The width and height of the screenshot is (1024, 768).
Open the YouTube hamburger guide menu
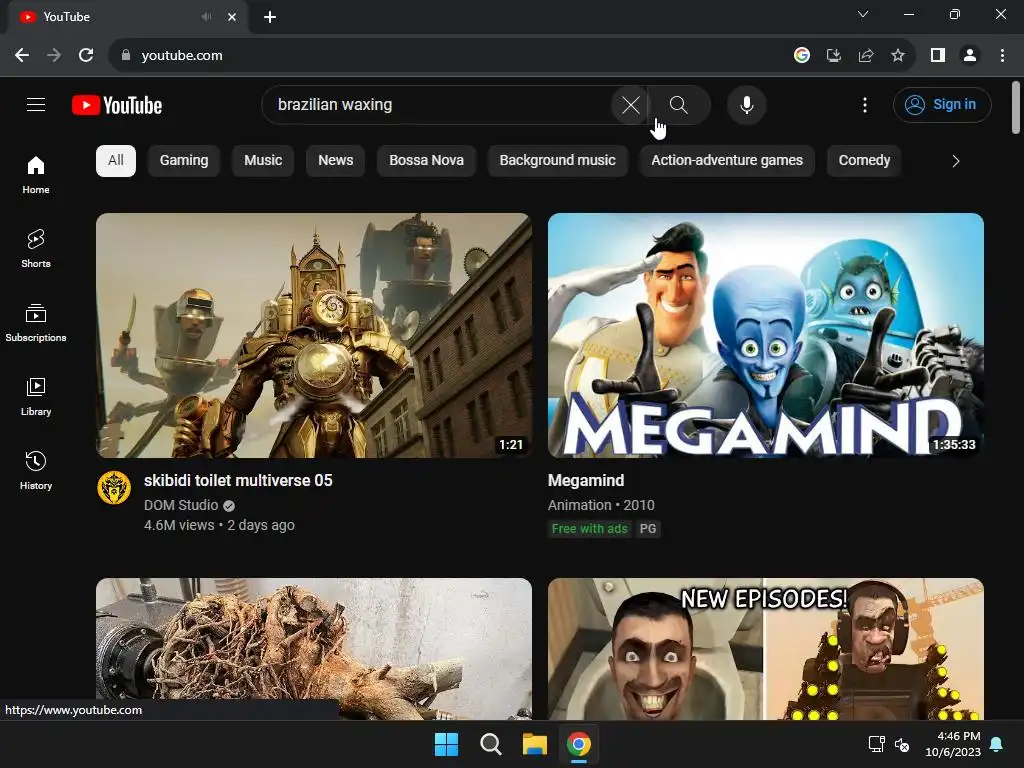click(36, 104)
